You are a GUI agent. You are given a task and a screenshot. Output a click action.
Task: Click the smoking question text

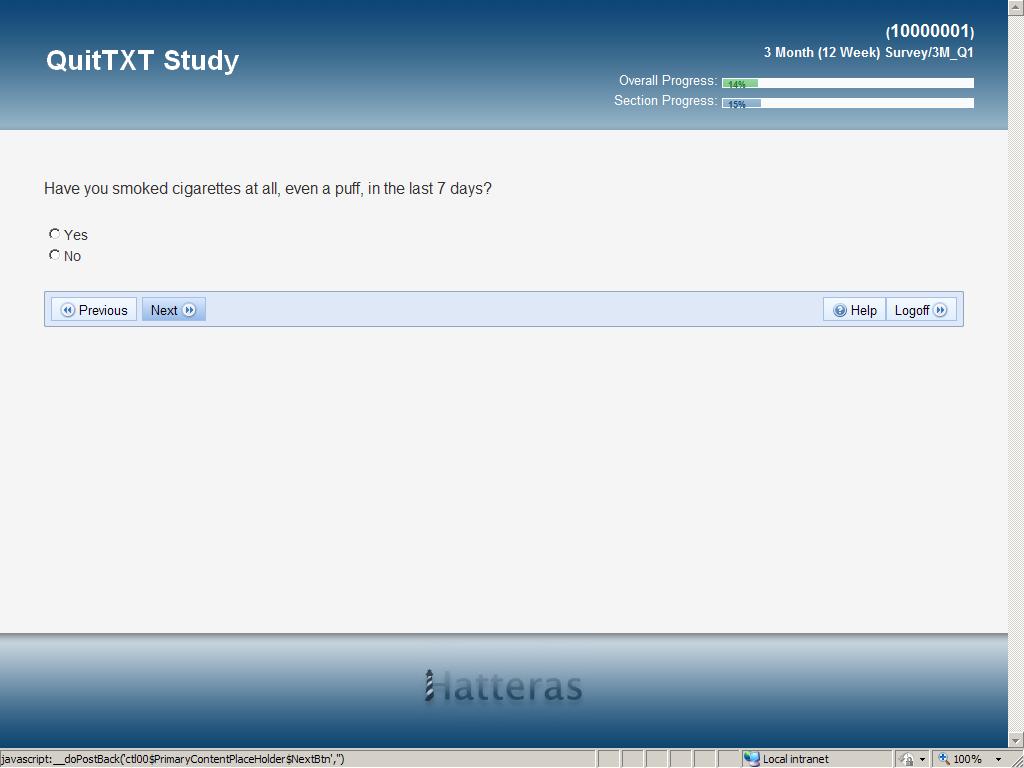(268, 189)
